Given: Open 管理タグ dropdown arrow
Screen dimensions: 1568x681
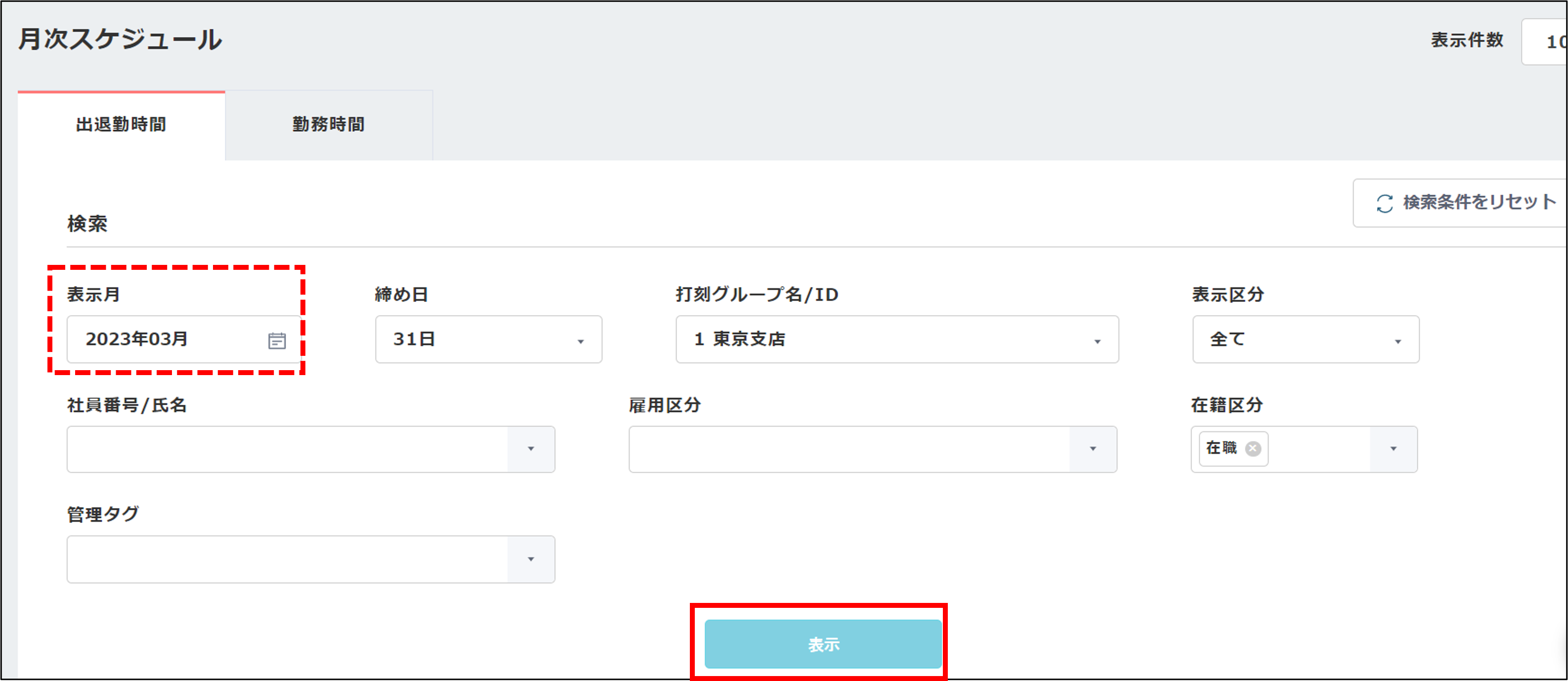Looking at the screenshot, I should 531,559.
